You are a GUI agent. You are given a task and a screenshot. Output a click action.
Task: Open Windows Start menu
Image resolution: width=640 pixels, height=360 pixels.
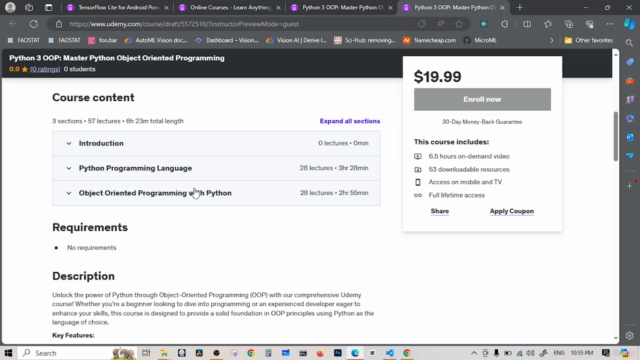tap(8, 353)
